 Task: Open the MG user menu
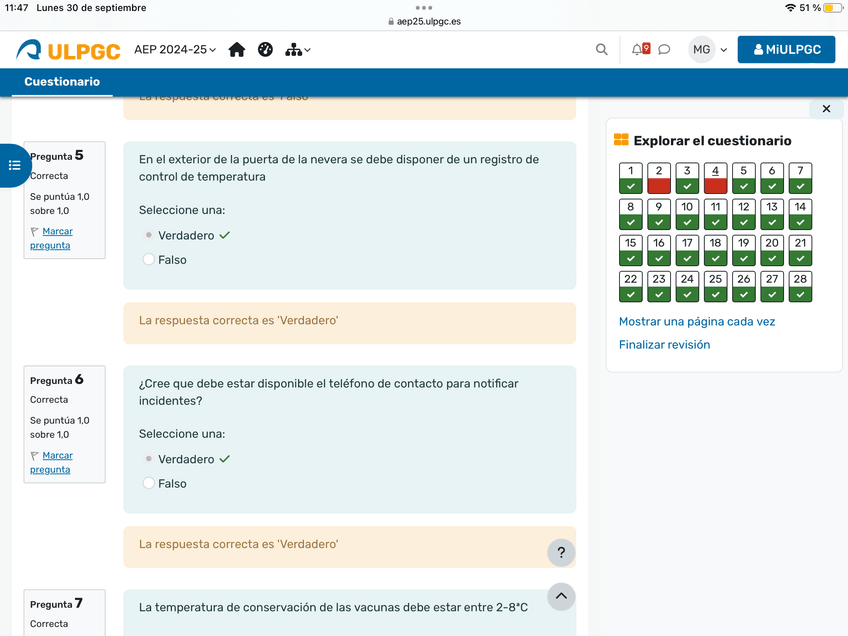708,50
